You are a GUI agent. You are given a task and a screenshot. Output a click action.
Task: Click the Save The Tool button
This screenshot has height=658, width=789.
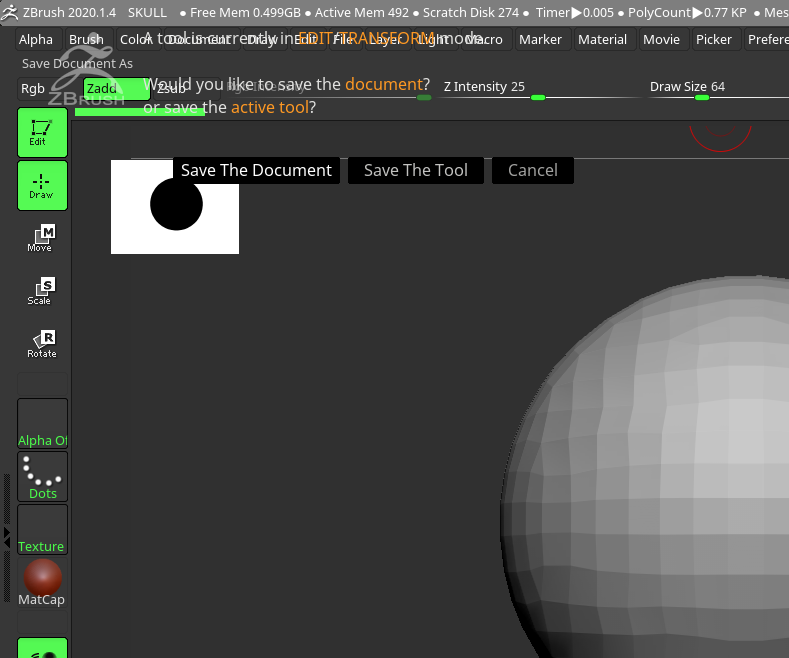click(x=416, y=171)
